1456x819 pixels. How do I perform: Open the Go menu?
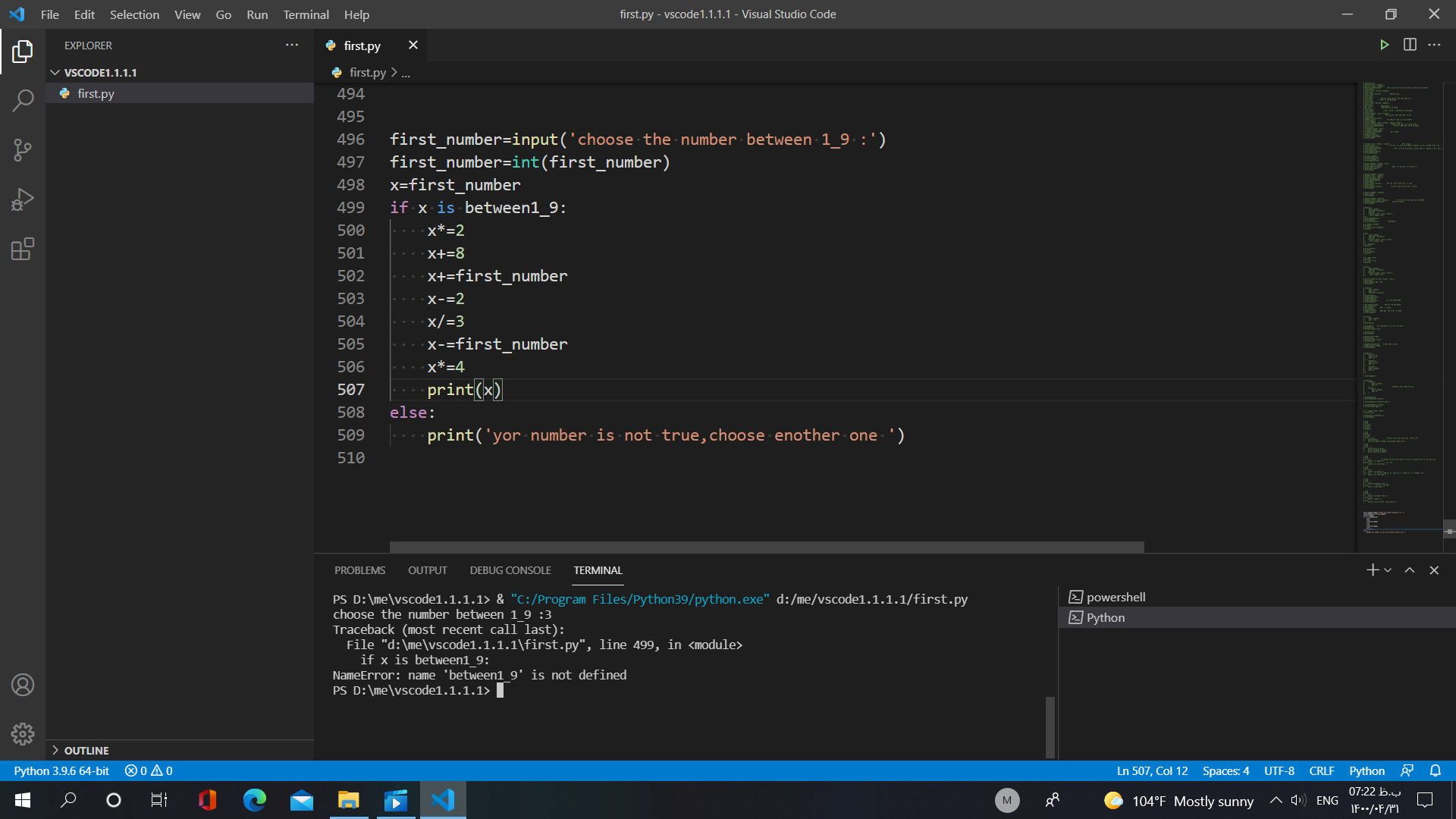click(x=224, y=14)
